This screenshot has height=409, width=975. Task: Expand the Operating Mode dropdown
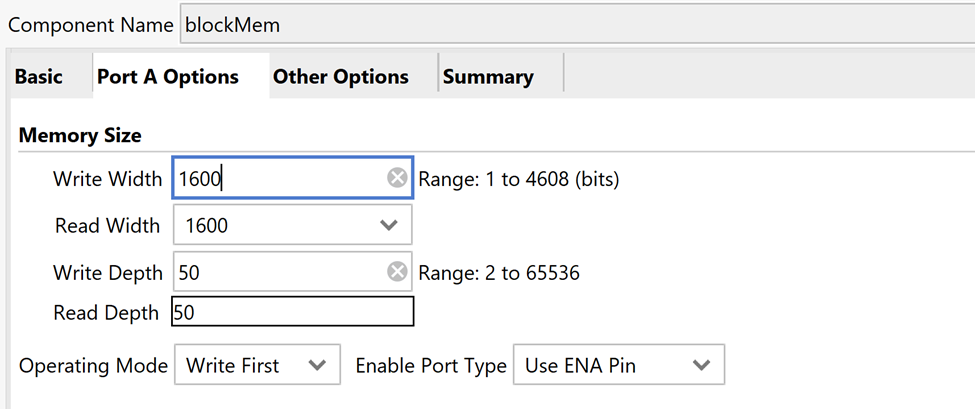257,366
